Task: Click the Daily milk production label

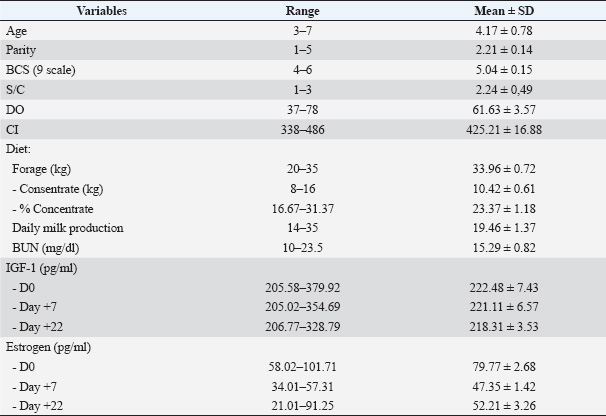Action: tap(63, 227)
